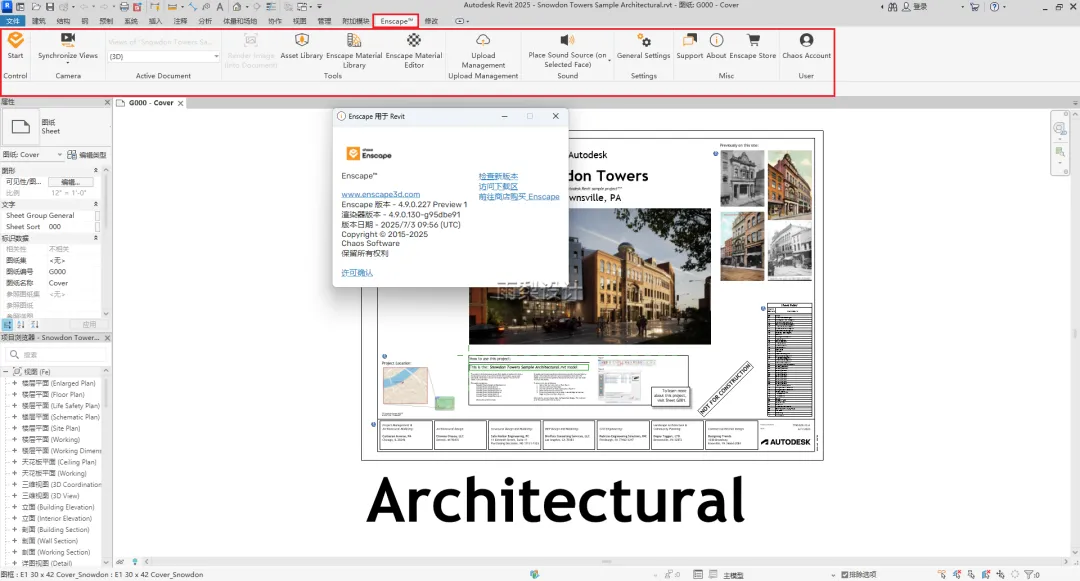Close the G000 - Cover view tab

click(x=180, y=103)
